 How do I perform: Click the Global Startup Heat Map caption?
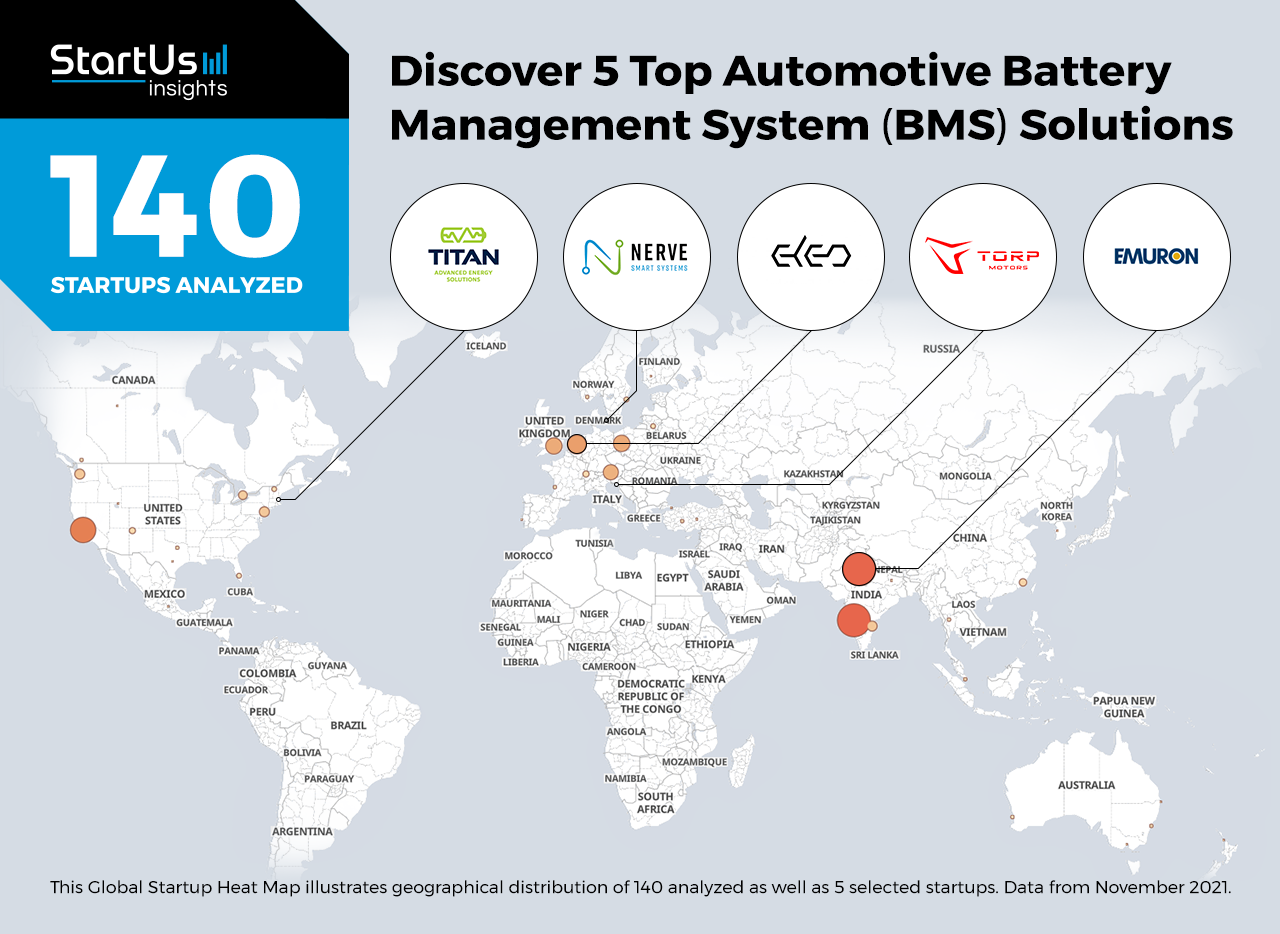pyautogui.click(x=640, y=887)
